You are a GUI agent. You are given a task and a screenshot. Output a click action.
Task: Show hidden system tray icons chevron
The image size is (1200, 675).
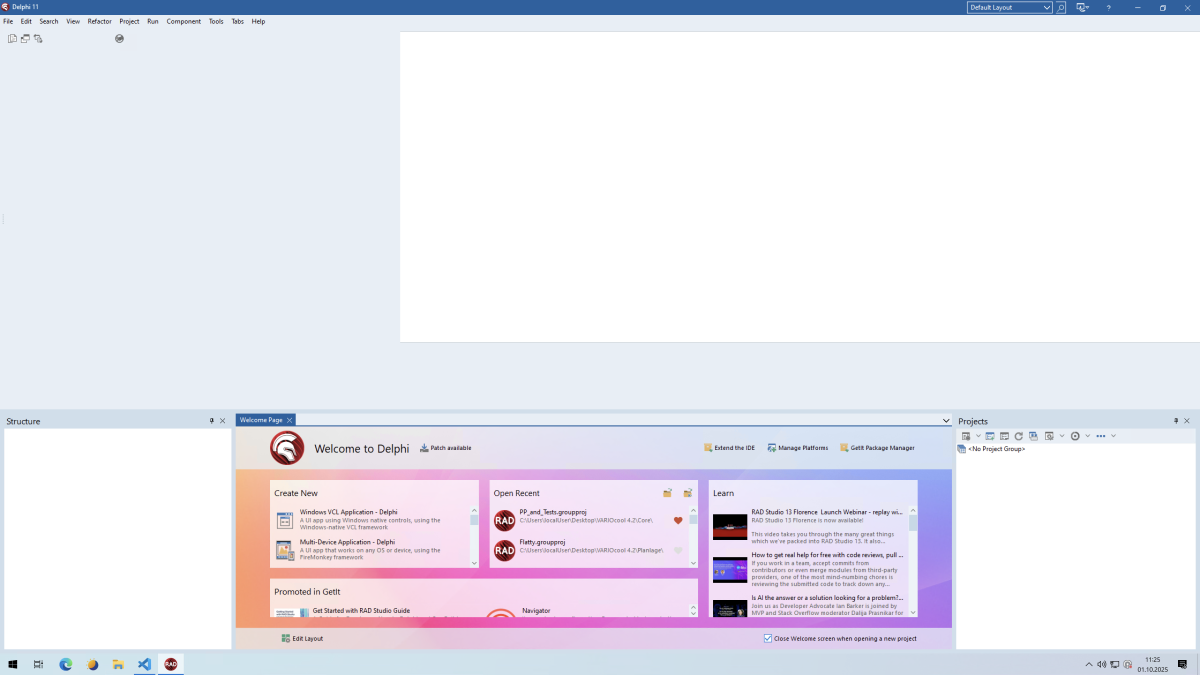(x=1089, y=664)
